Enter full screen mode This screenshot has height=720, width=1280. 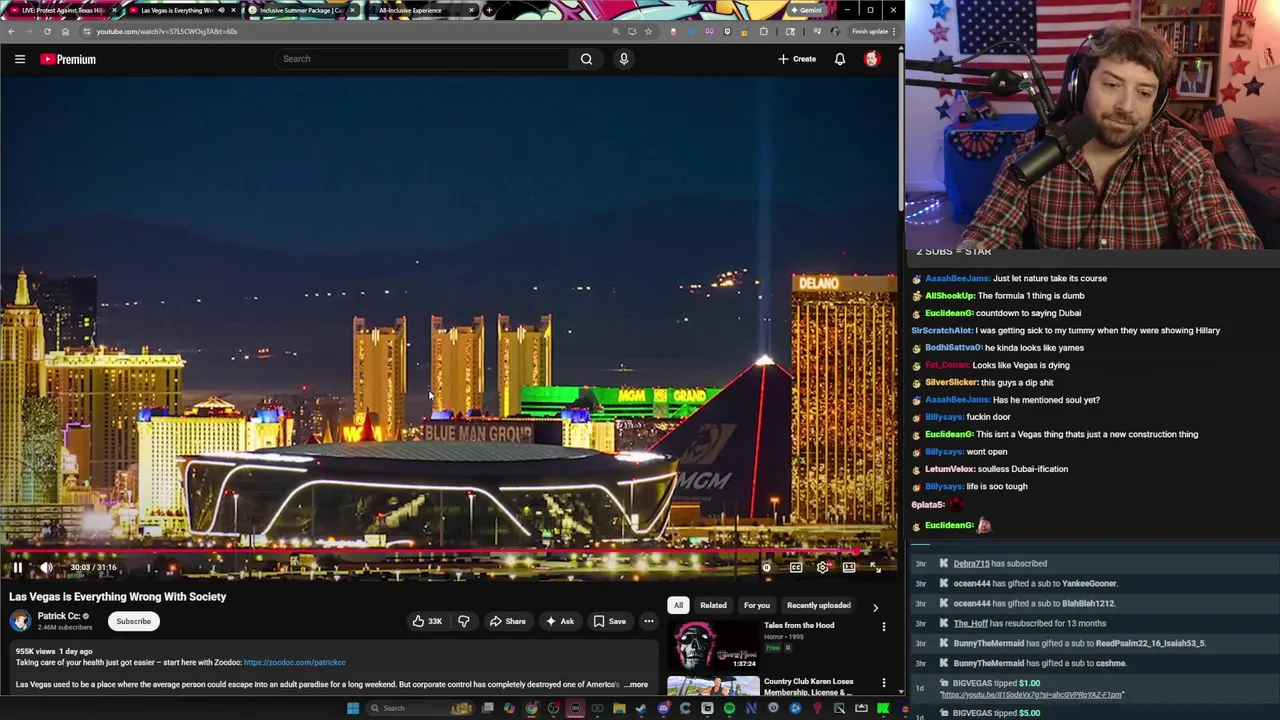point(875,567)
